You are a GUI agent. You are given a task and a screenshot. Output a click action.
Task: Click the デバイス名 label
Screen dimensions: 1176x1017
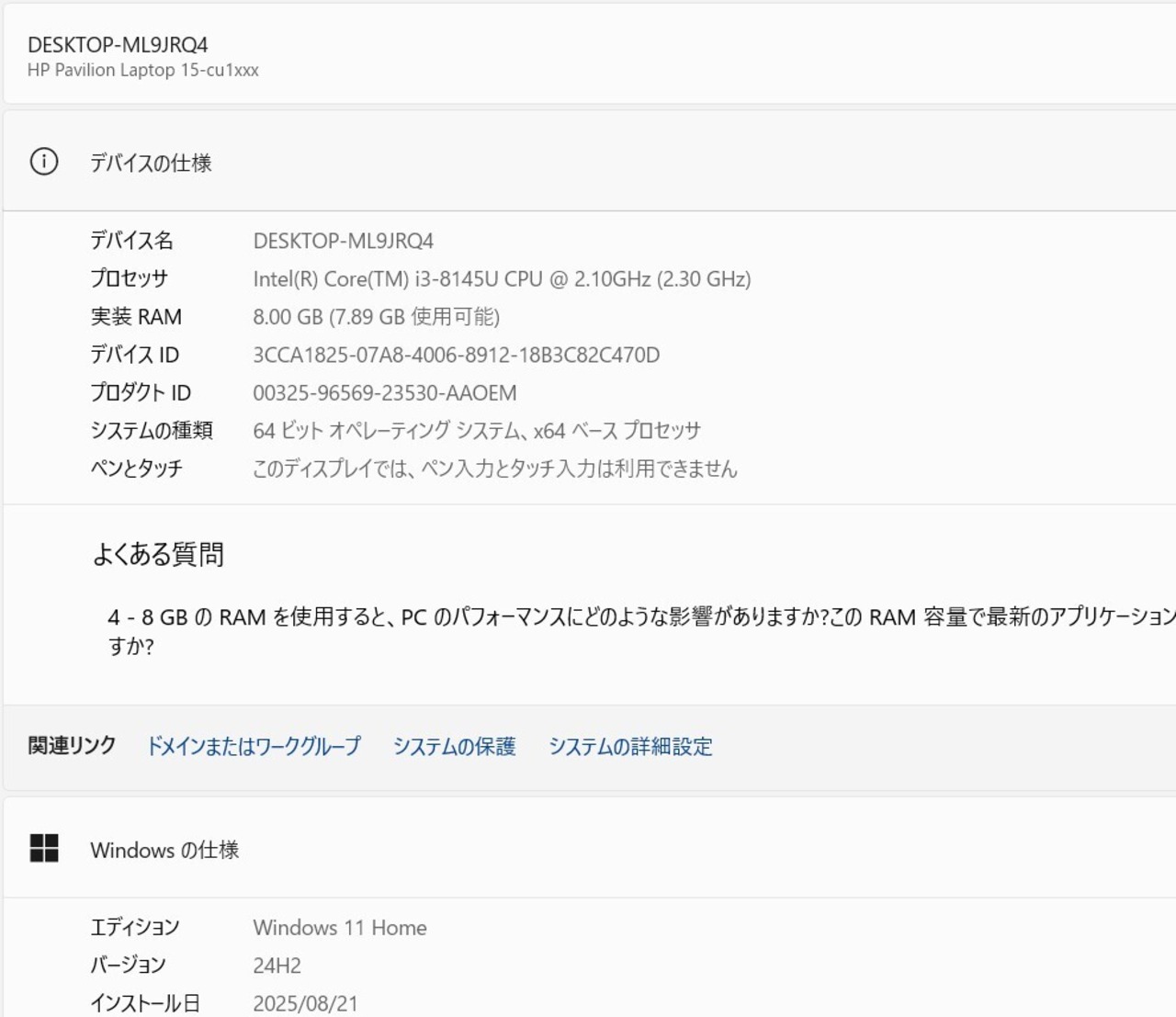pyautogui.click(x=131, y=241)
